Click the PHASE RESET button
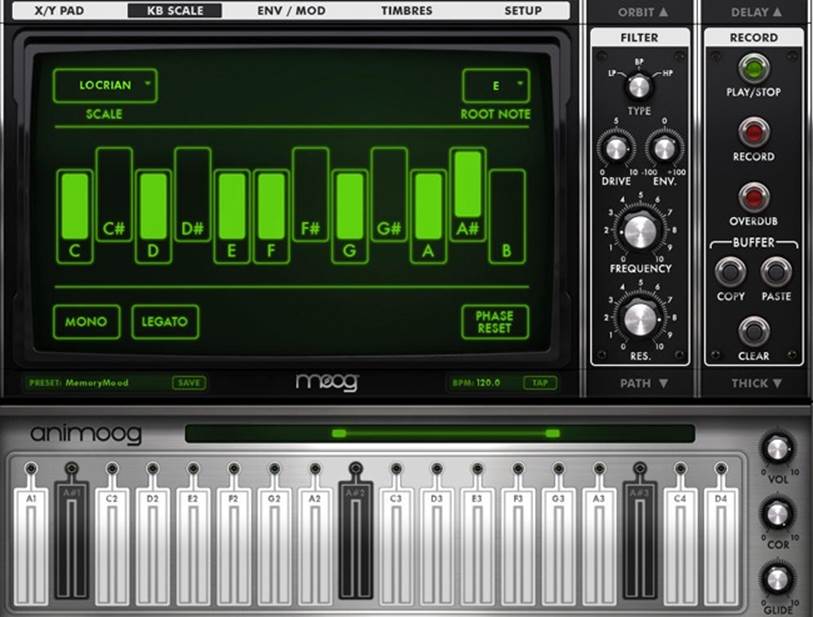The height and width of the screenshot is (617, 813). pyautogui.click(x=495, y=322)
